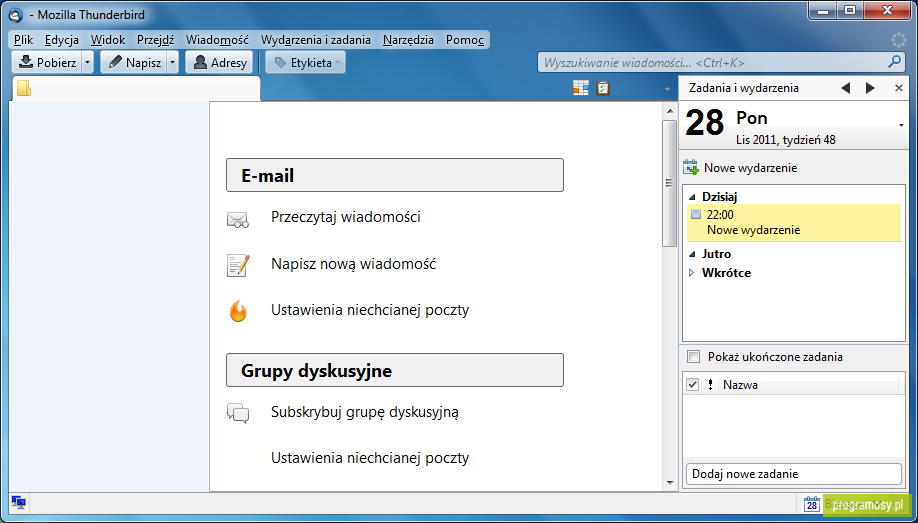
Task: Open the Narzędzia menu
Action: pyautogui.click(x=408, y=40)
